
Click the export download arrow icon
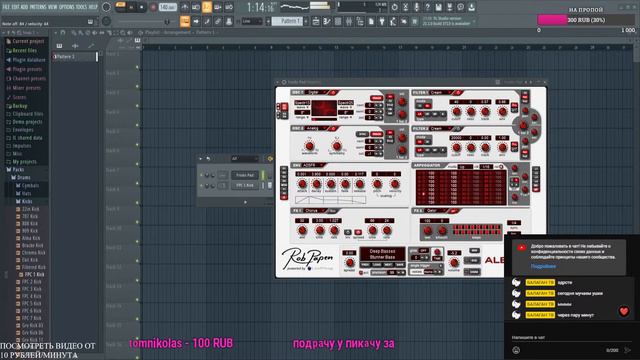(471, 7)
